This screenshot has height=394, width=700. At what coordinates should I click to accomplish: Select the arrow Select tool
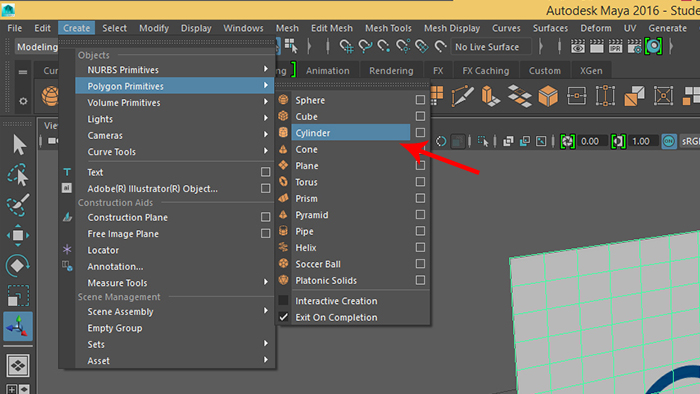pyautogui.click(x=19, y=145)
